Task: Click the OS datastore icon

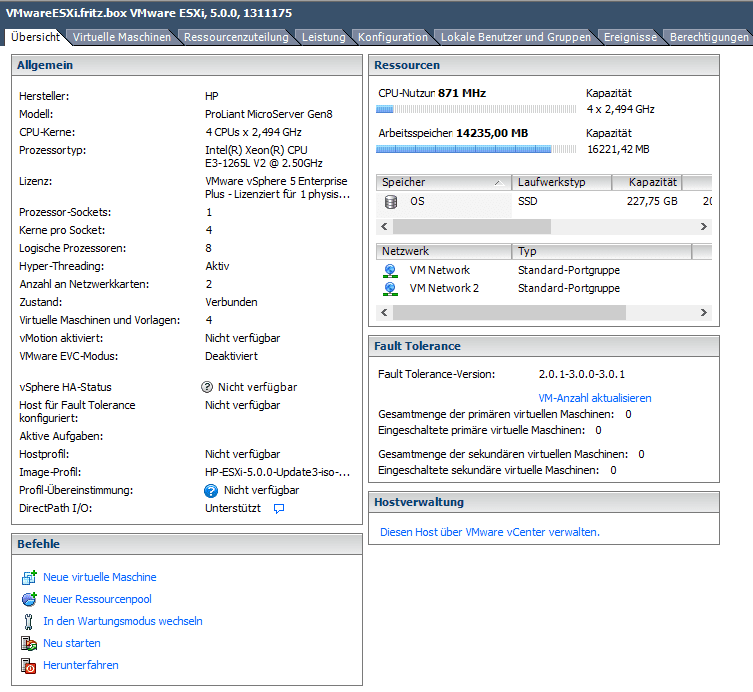Action: click(391, 202)
